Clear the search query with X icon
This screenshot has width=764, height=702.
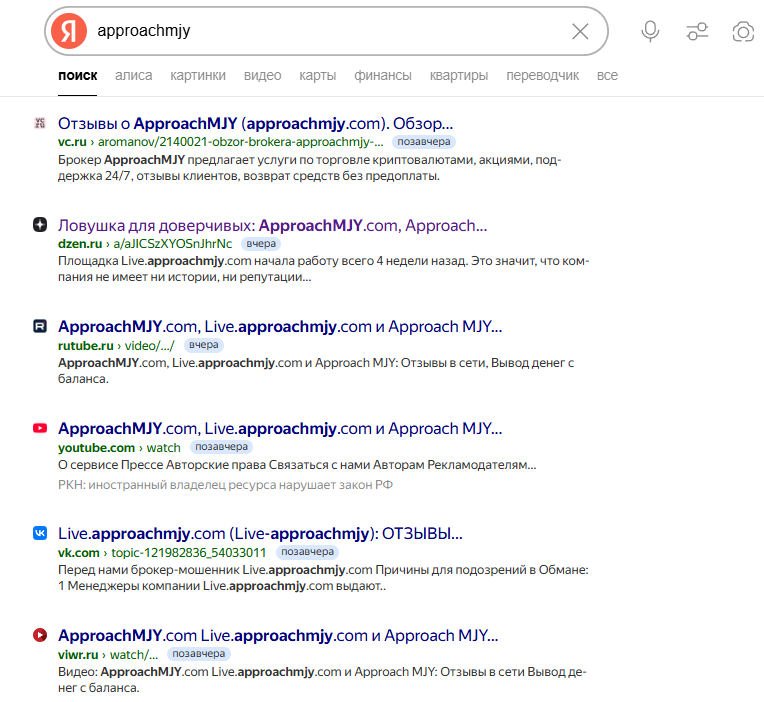tap(580, 31)
